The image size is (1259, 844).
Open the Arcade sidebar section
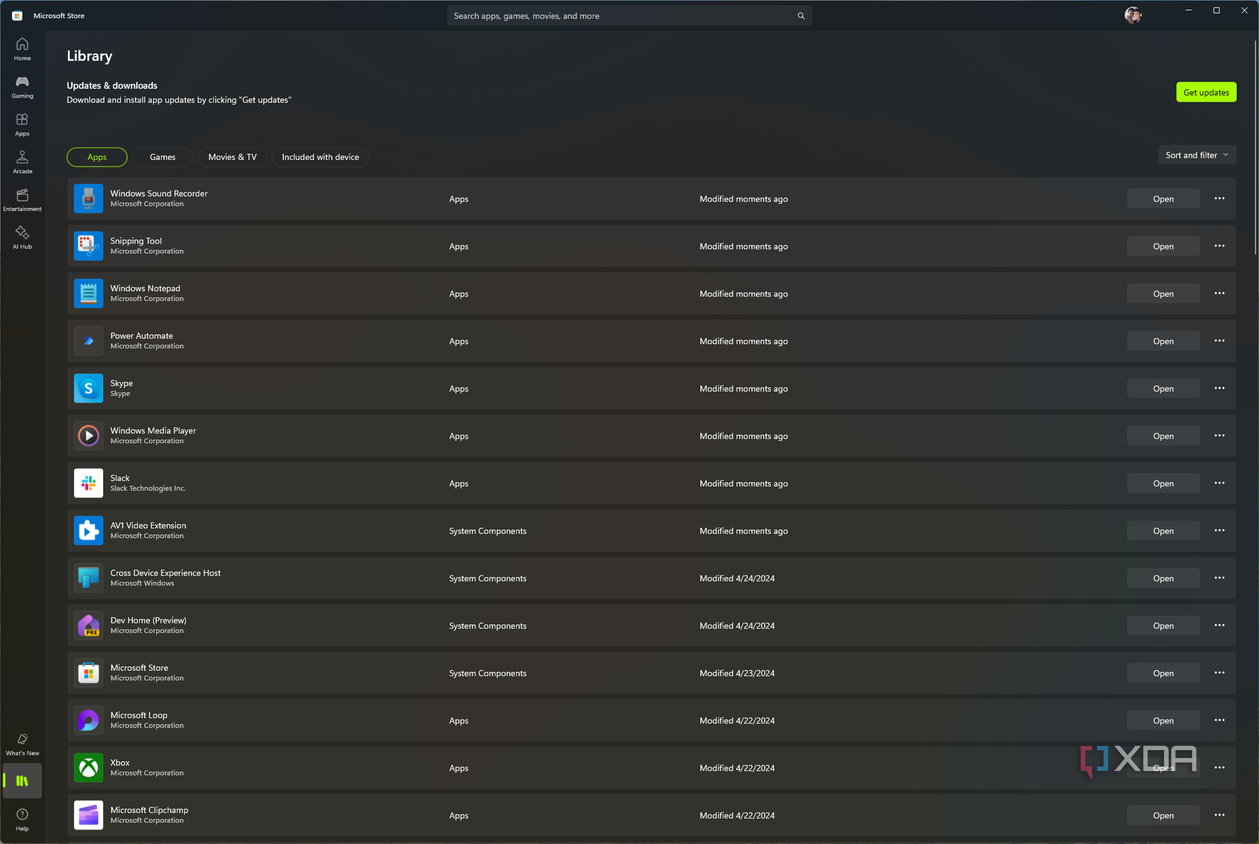(22, 162)
